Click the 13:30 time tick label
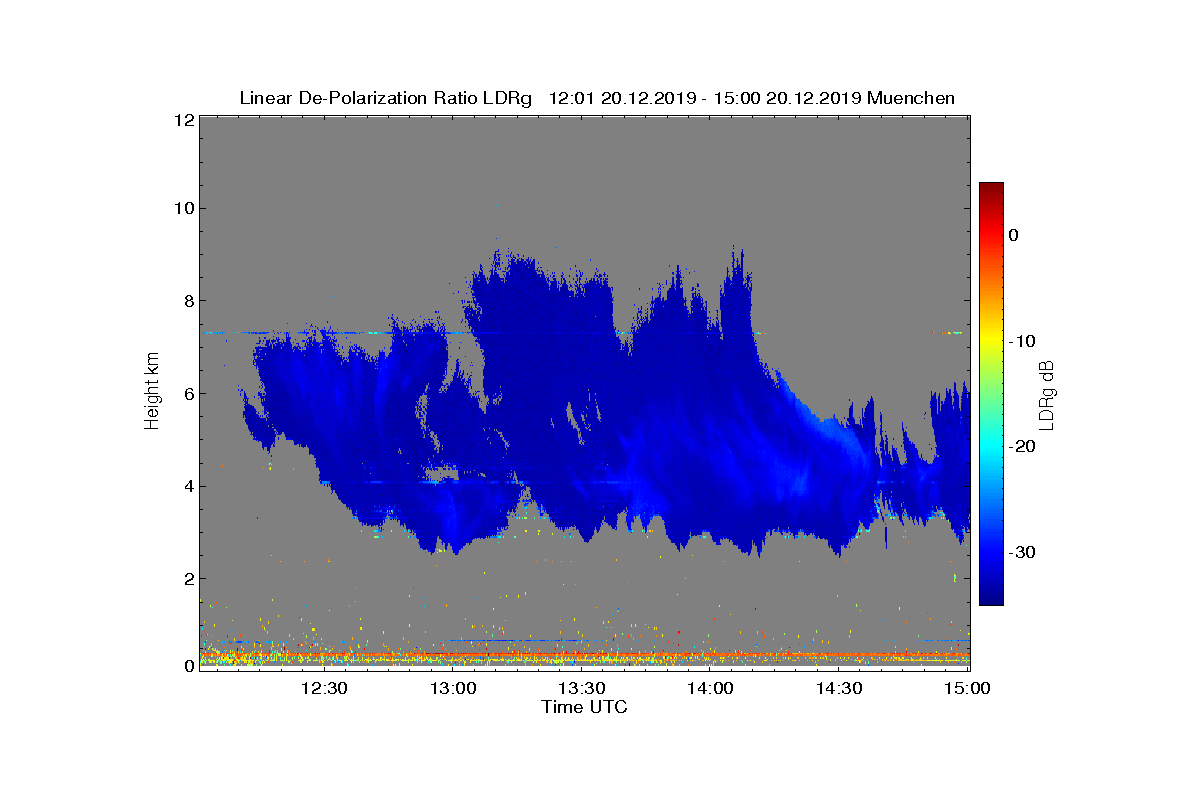 (581, 688)
